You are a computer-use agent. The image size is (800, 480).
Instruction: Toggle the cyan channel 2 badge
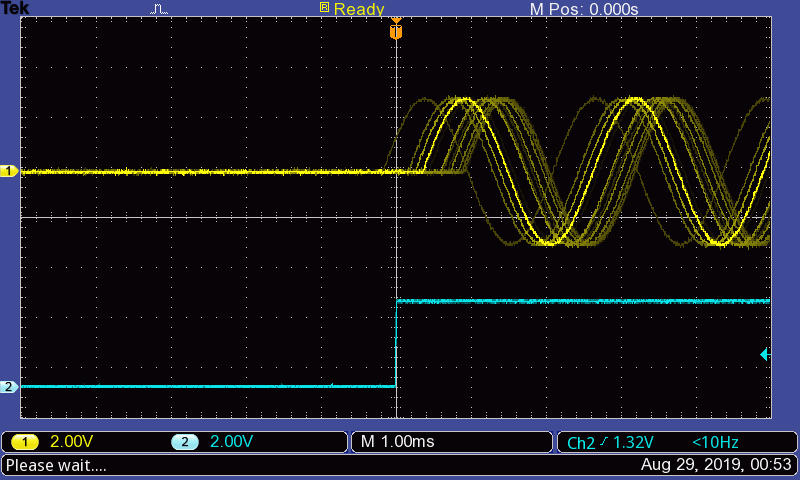point(183,442)
